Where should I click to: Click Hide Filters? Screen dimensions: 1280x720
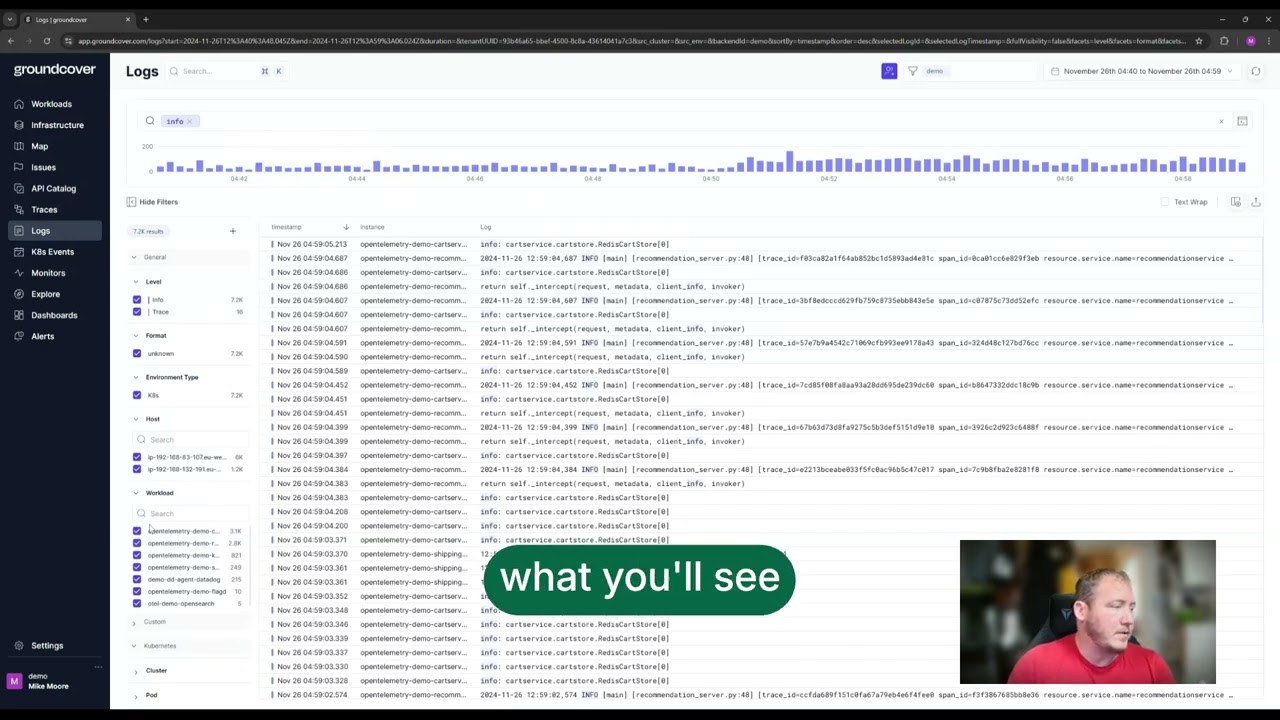(x=152, y=202)
